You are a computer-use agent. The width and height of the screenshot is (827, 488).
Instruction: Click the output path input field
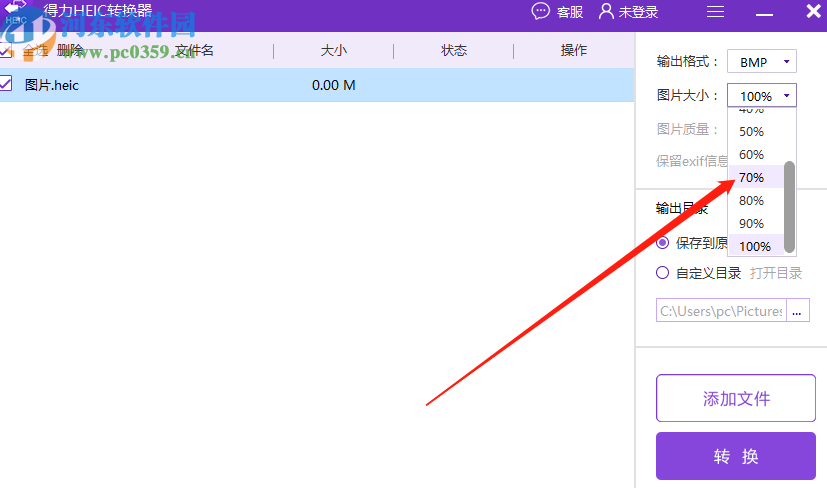click(x=721, y=311)
